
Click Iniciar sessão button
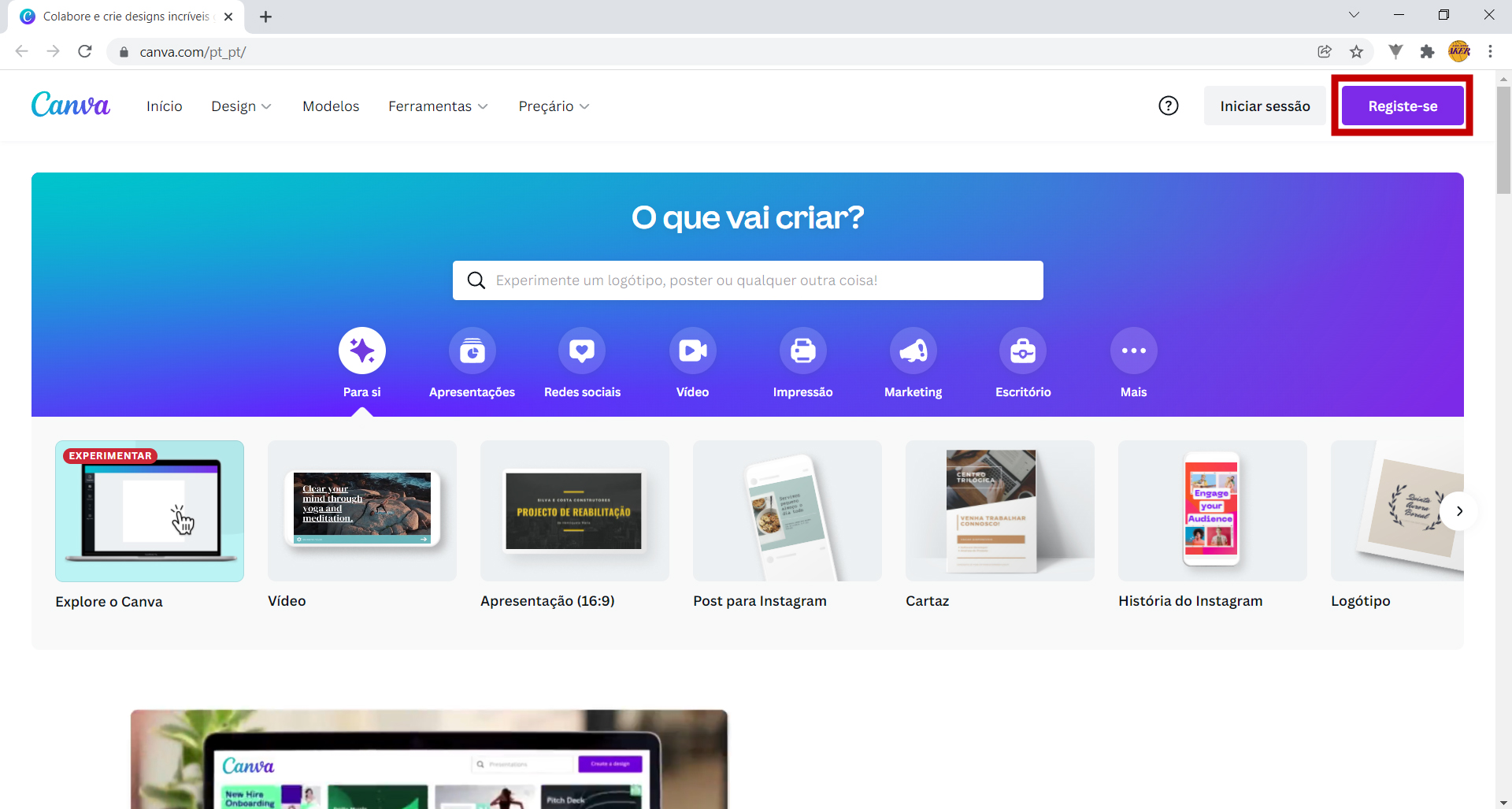pyautogui.click(x=1265, y=106)
